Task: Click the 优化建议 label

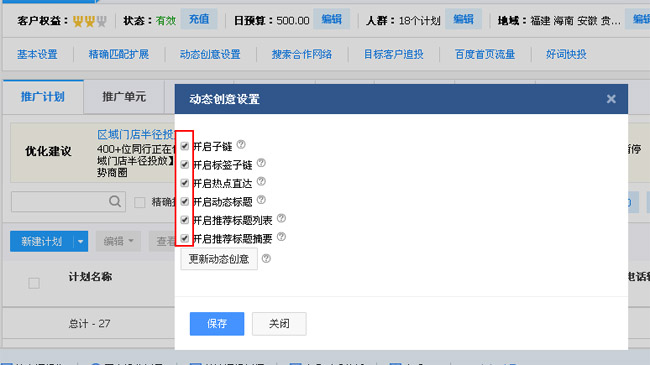Action: (x=48, y=151)
